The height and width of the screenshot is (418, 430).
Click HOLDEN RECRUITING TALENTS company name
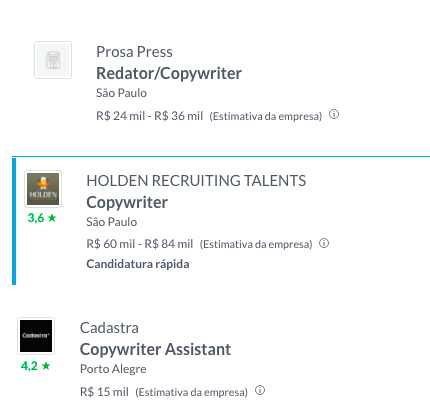pos(196,181)
